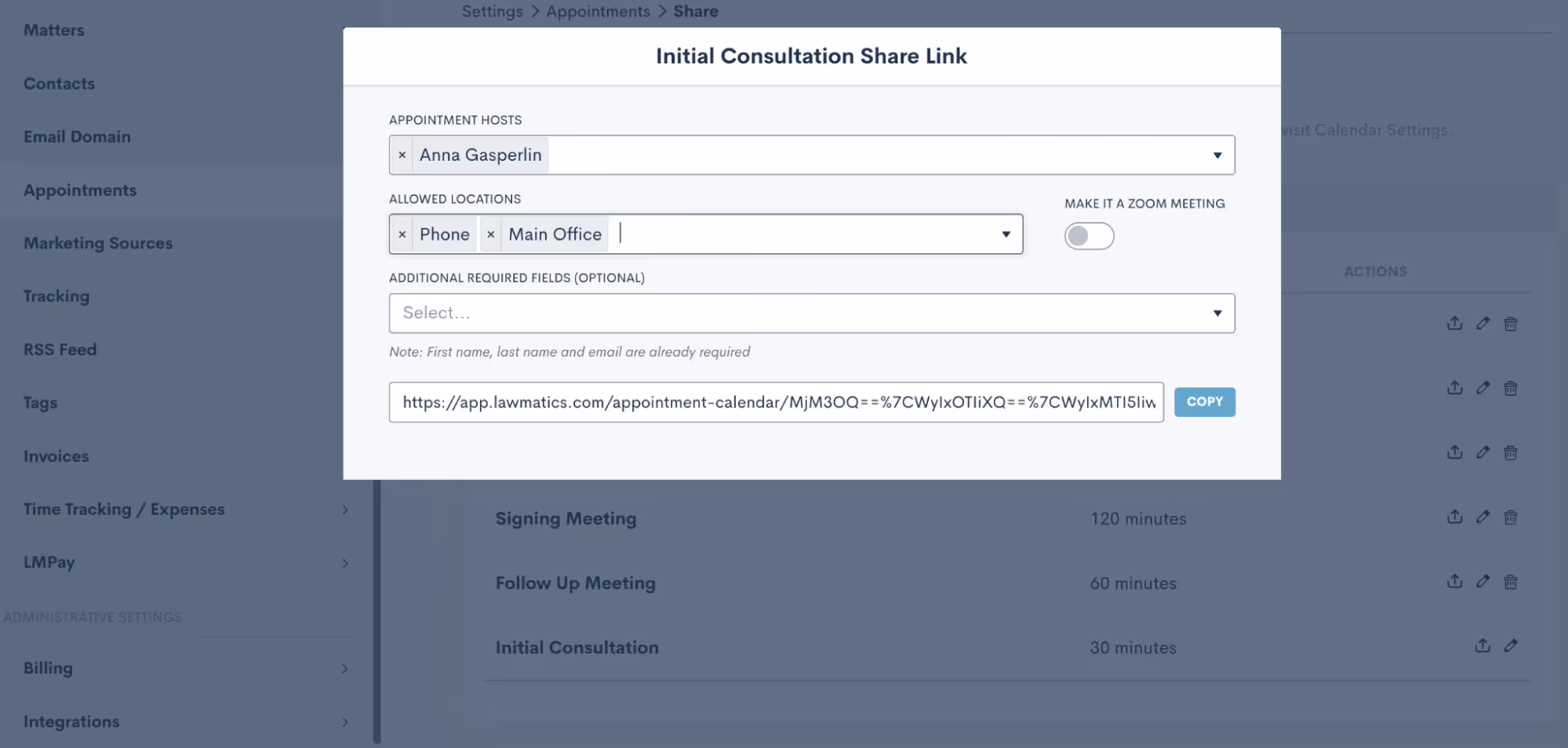
Task: Click share icon in first actions row
Action: (1454, 323)
